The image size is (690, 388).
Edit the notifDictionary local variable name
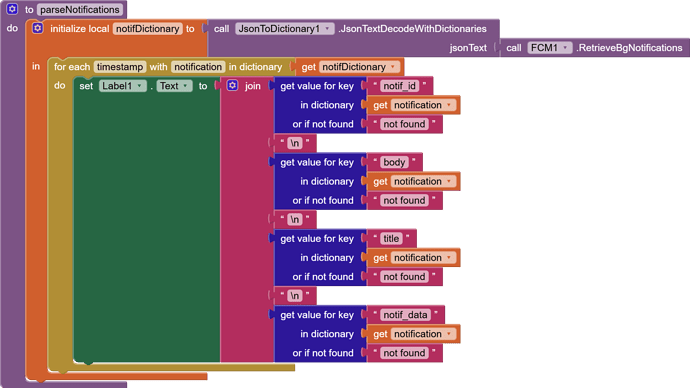147,29
